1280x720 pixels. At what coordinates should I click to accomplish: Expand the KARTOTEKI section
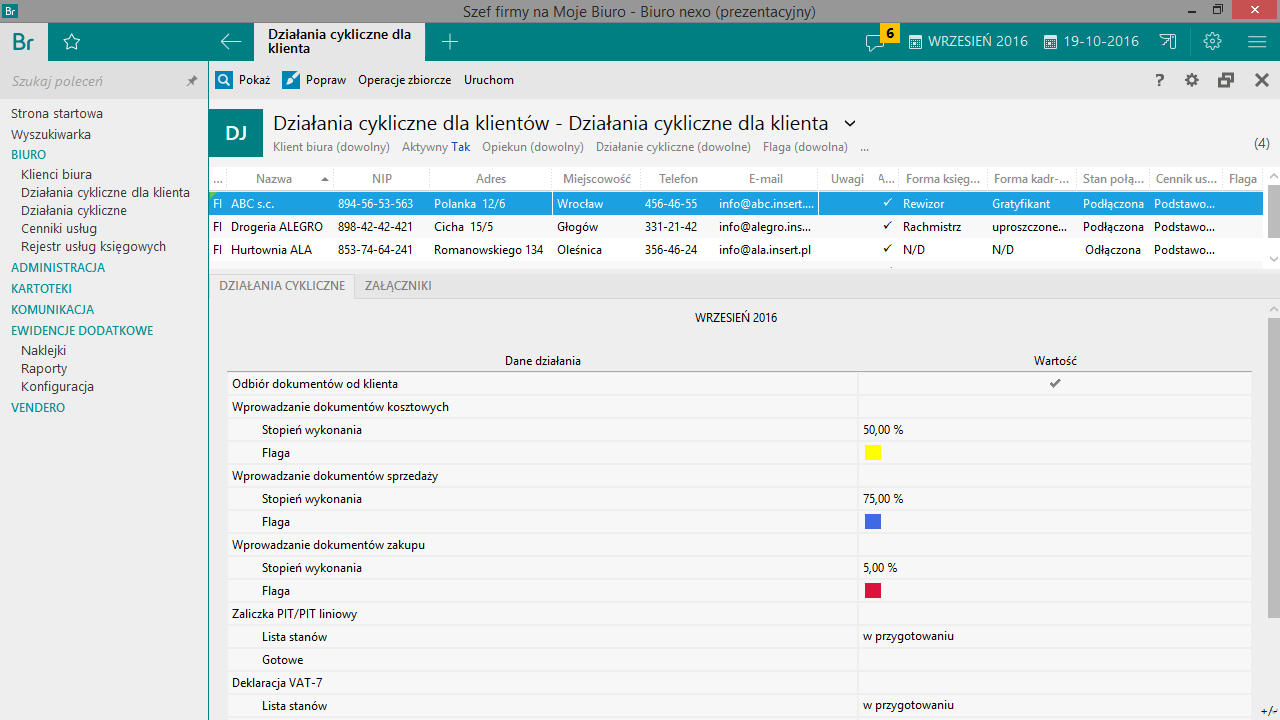tap(41, 289)
